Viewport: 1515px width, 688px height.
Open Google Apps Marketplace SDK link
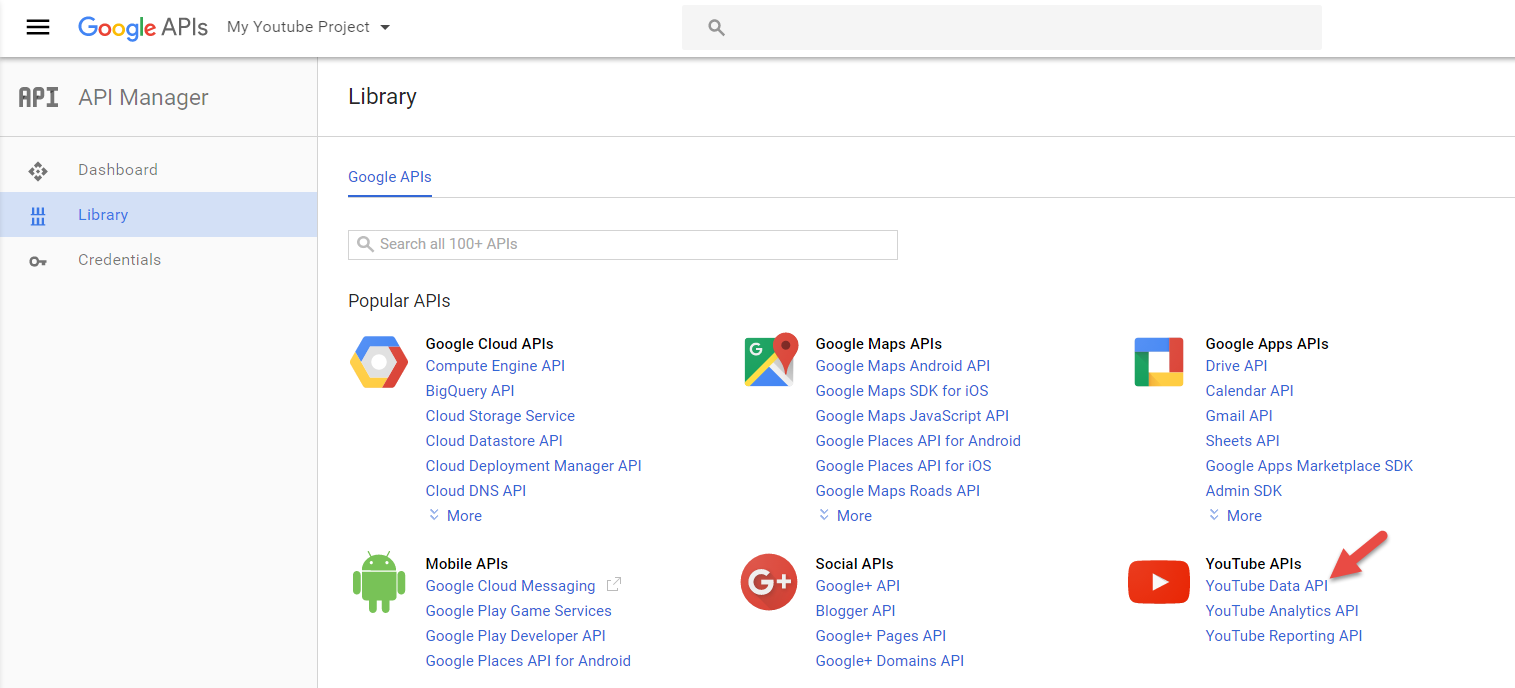(1310, 466)
